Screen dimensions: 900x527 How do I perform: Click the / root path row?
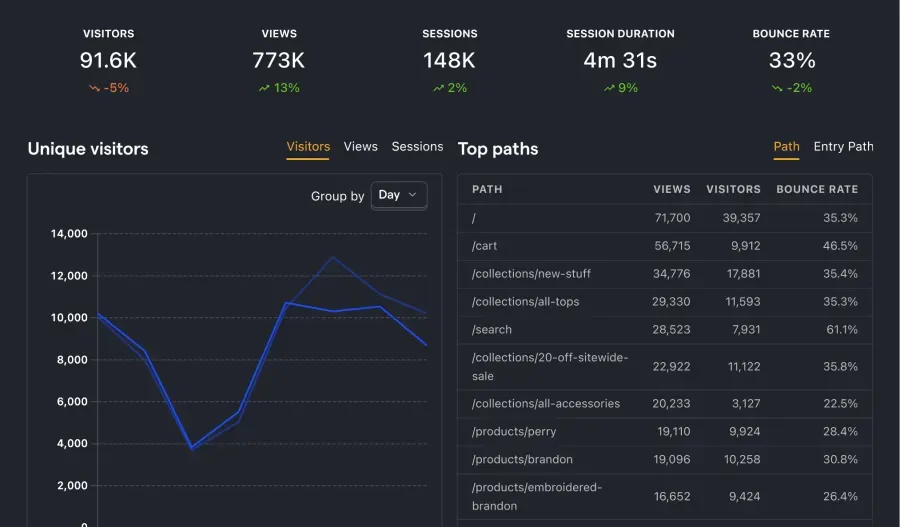pyautogui.click(x=665, y=218)
